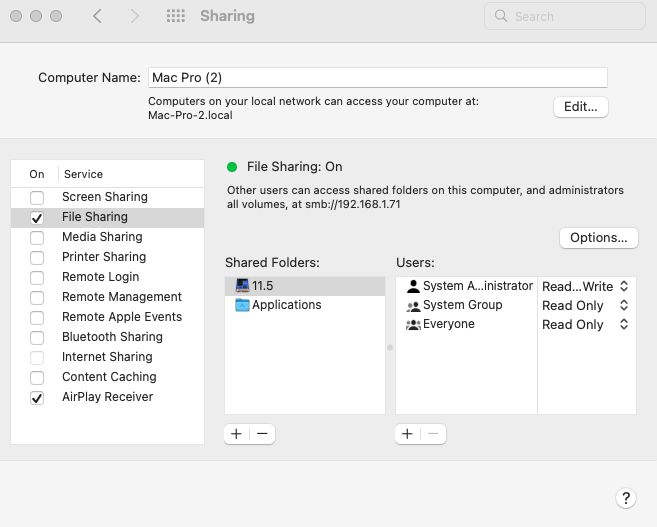
Task: Open the help question mark button
Action: pyautogui.click(x=624, y=498)
